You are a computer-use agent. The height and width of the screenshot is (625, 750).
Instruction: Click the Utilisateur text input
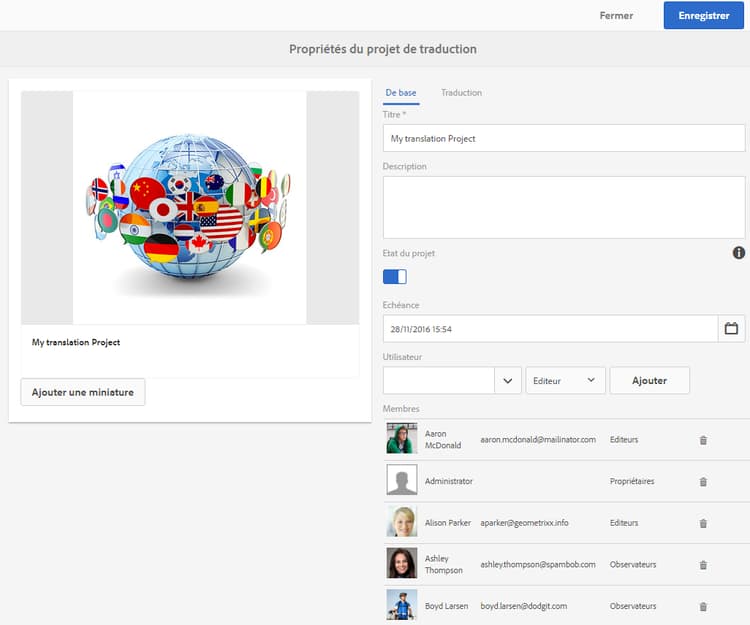click(x=439, y=381)
